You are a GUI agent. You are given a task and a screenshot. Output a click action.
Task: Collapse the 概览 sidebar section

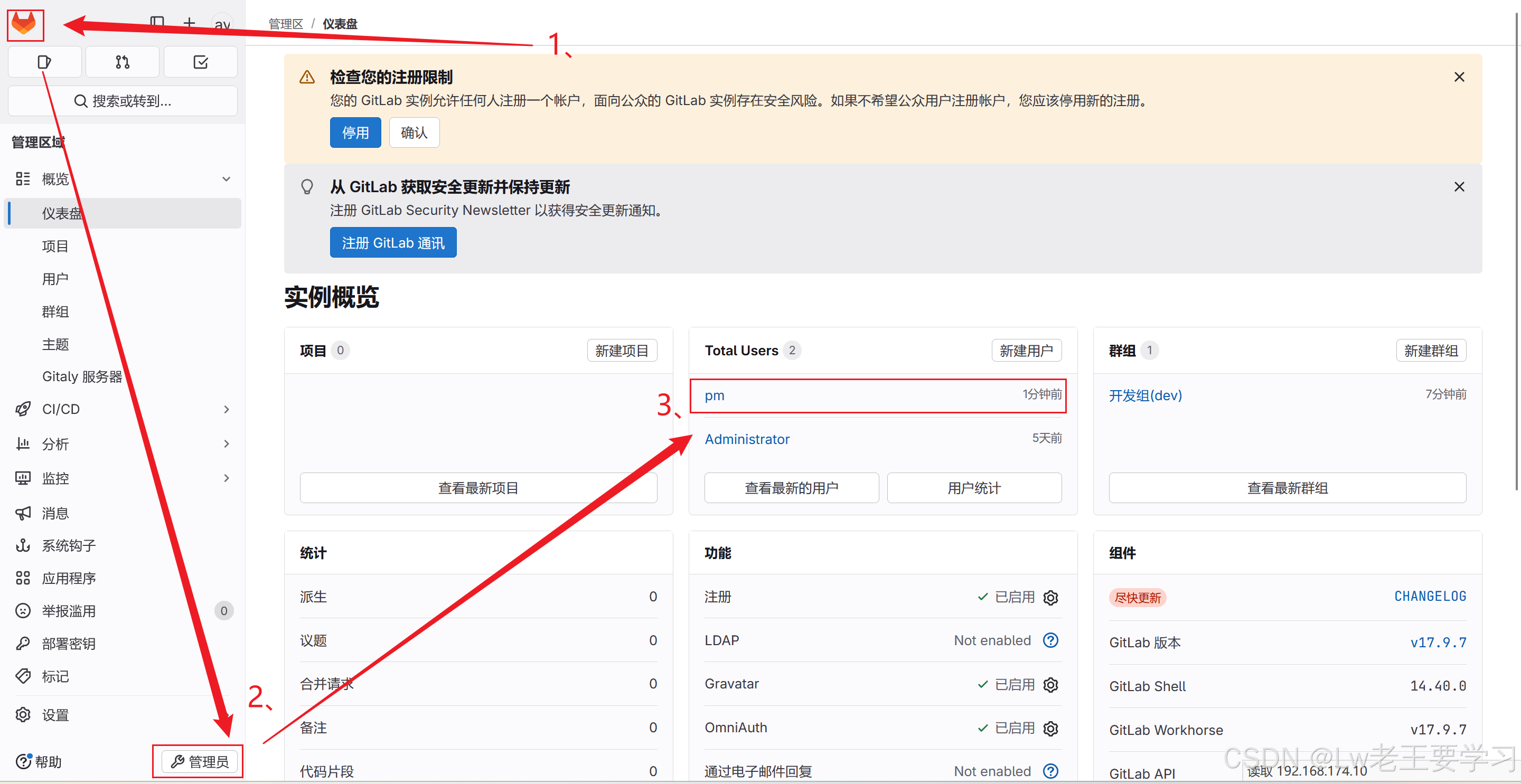(226, 179)
